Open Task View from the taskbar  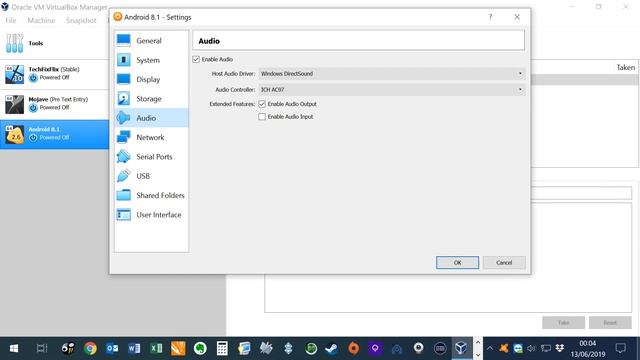[x=42, y=348]
